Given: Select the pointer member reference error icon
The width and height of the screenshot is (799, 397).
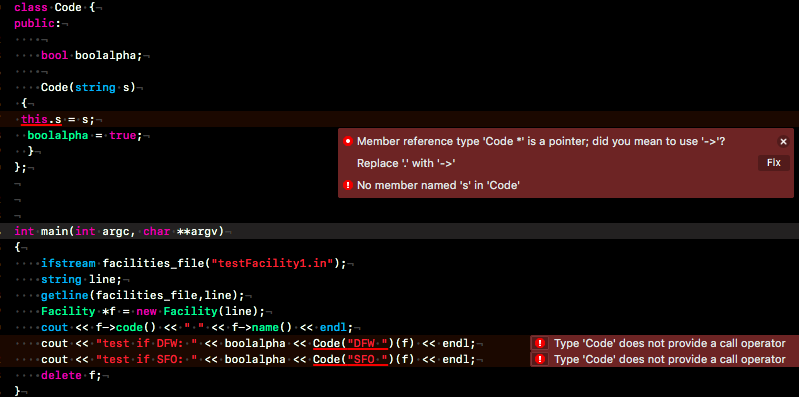Looking at the screenshot, I should 348,141.
